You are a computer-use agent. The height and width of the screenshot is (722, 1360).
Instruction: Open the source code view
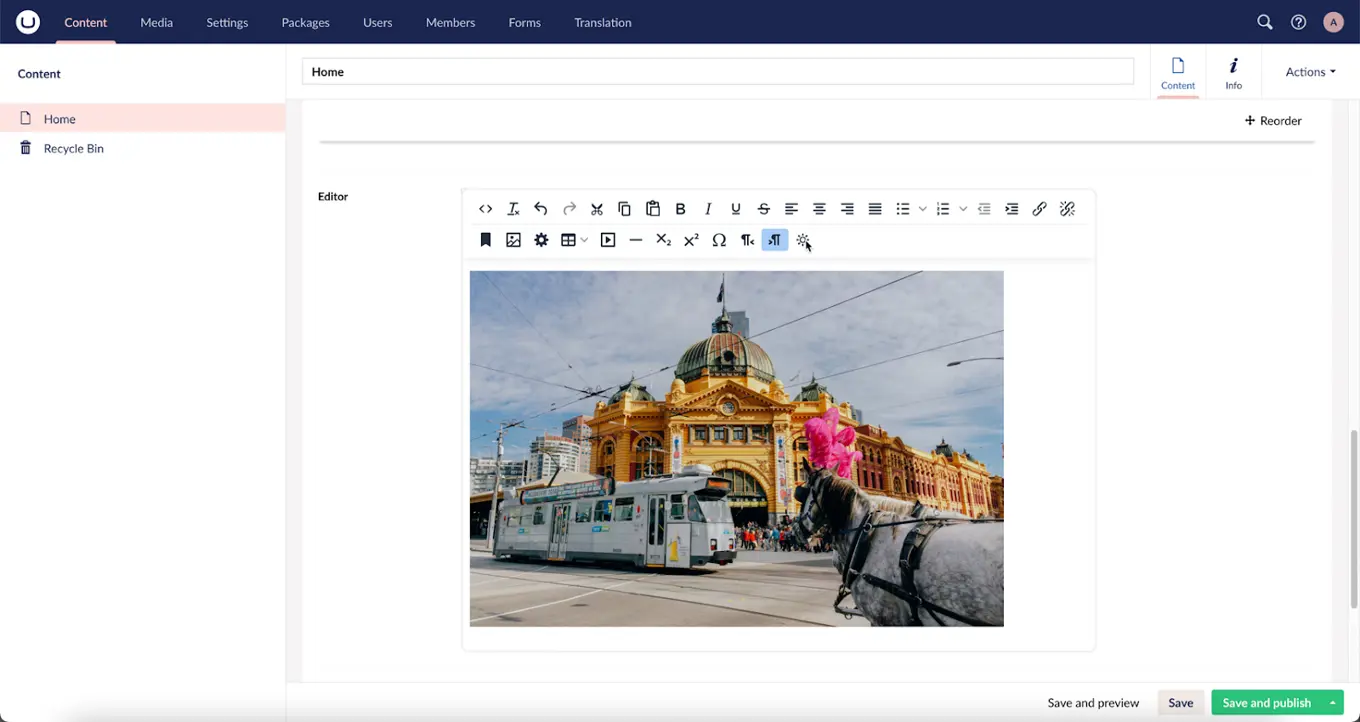click(485, 209)
